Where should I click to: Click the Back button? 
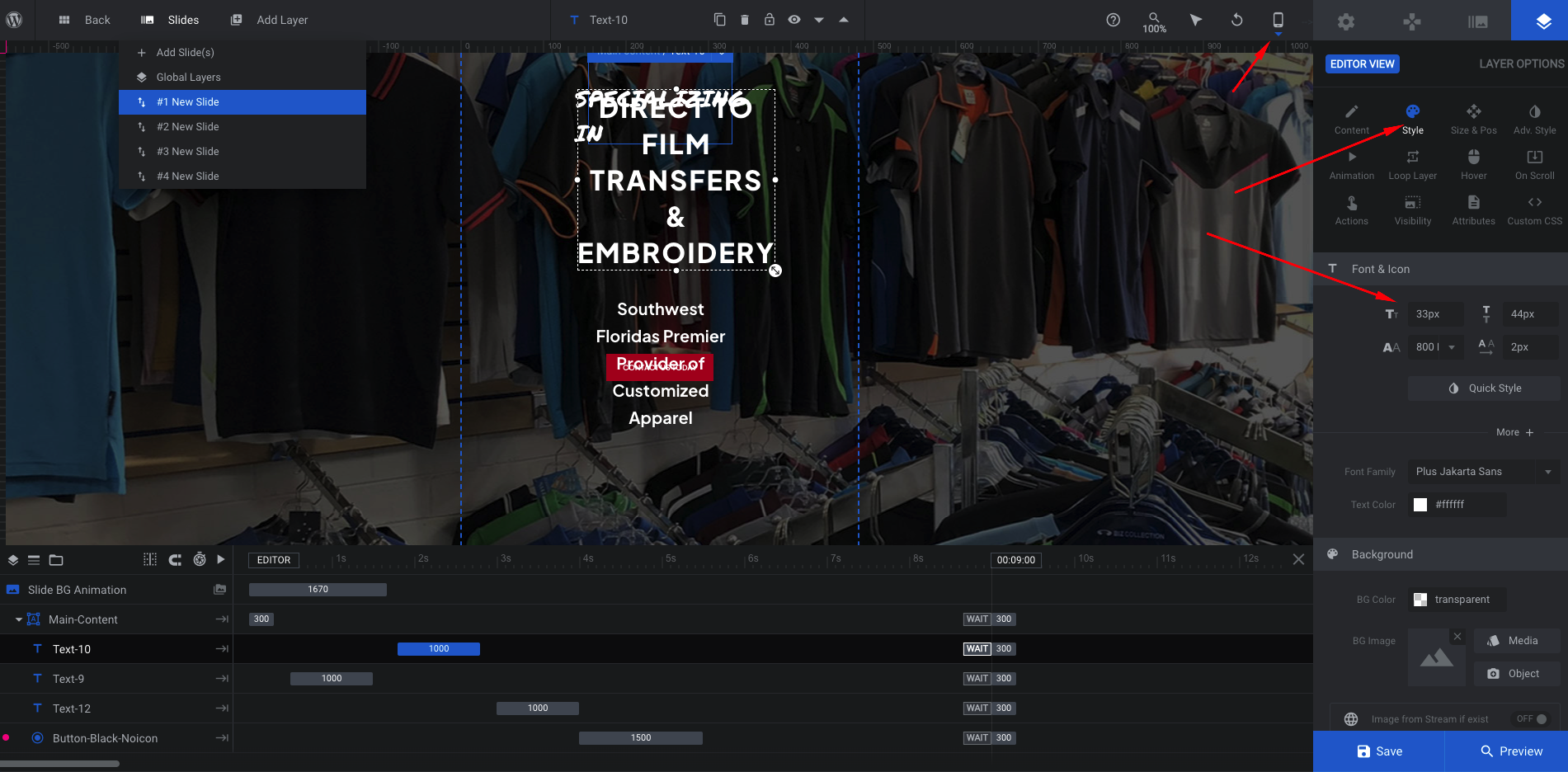pos(84,20)
